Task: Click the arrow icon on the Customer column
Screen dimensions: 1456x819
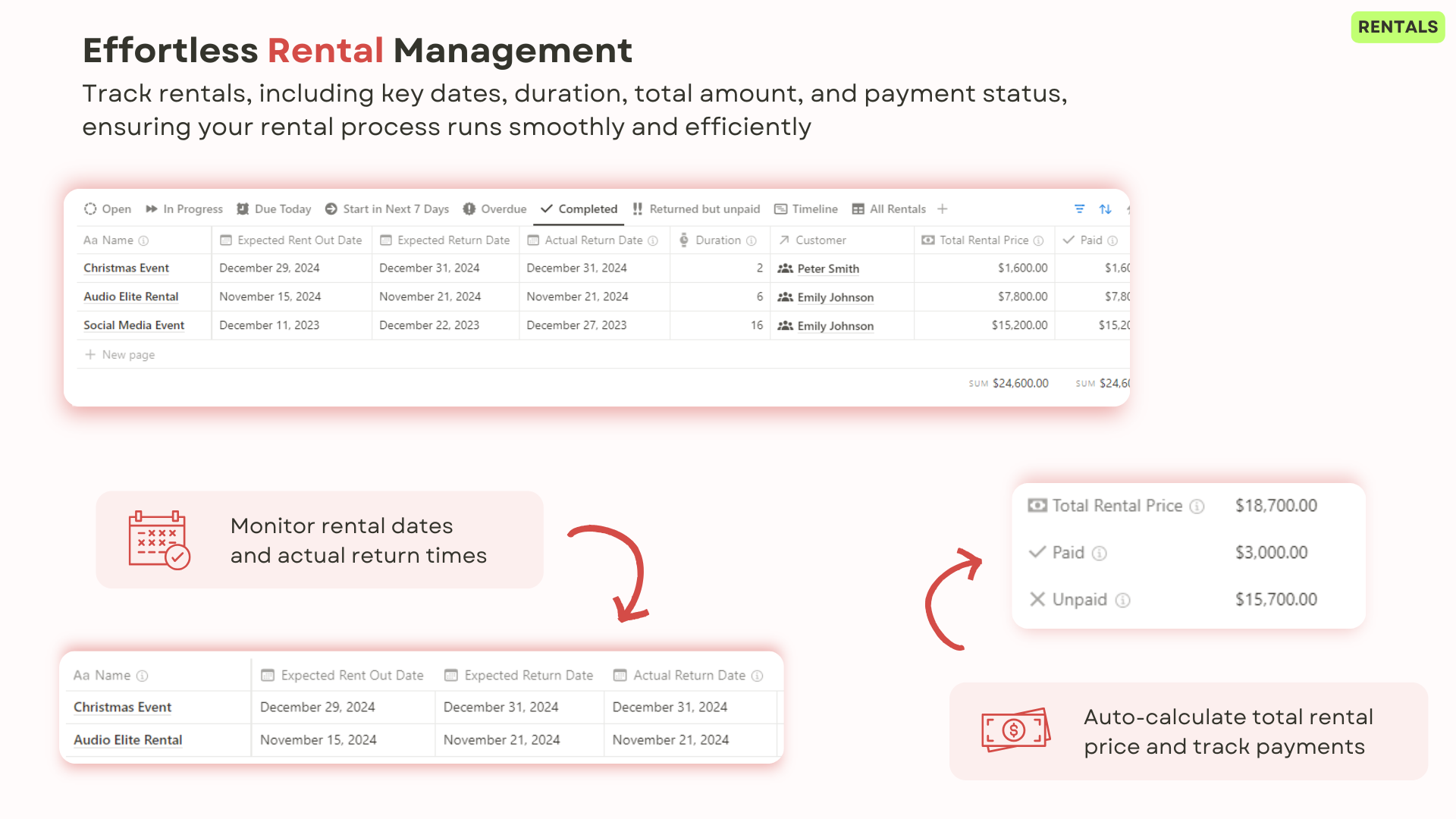Action: coord(785,240)
